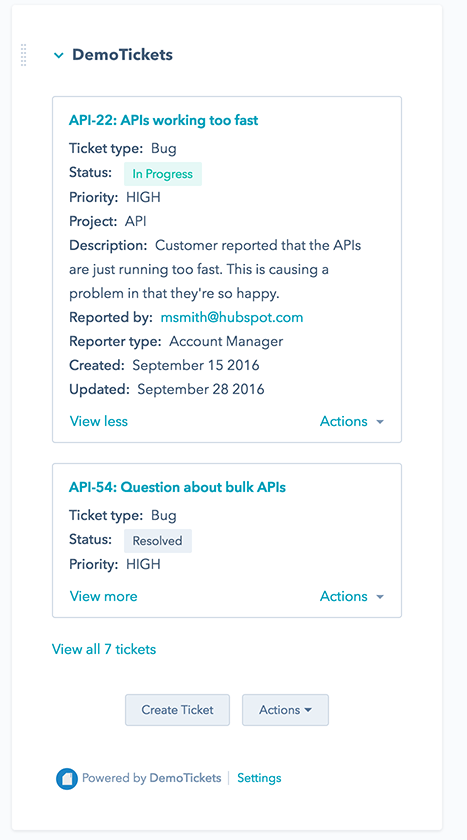Screen dimensions: 467x840
Task: Expand API-54 details with View more
Action: (x=103, y=596)
